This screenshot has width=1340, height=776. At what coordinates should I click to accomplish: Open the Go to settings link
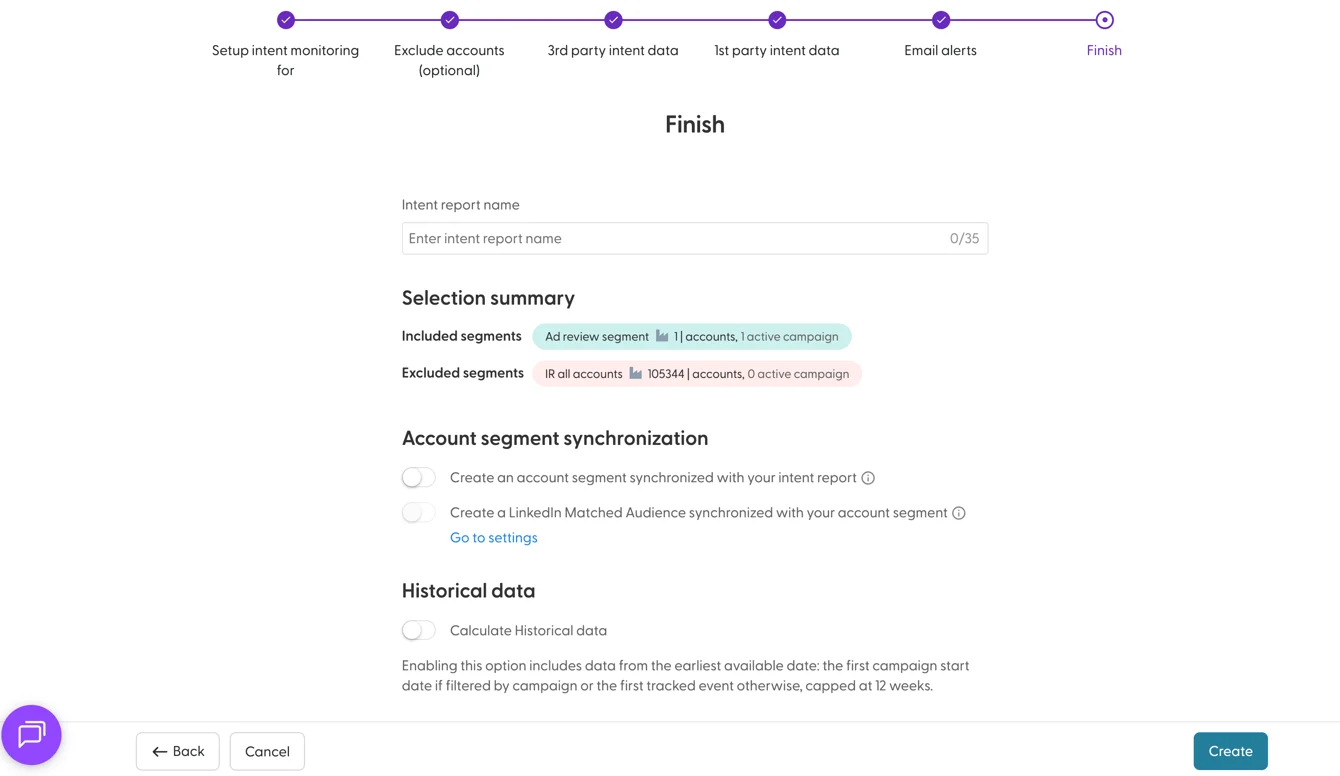(494, 538)
